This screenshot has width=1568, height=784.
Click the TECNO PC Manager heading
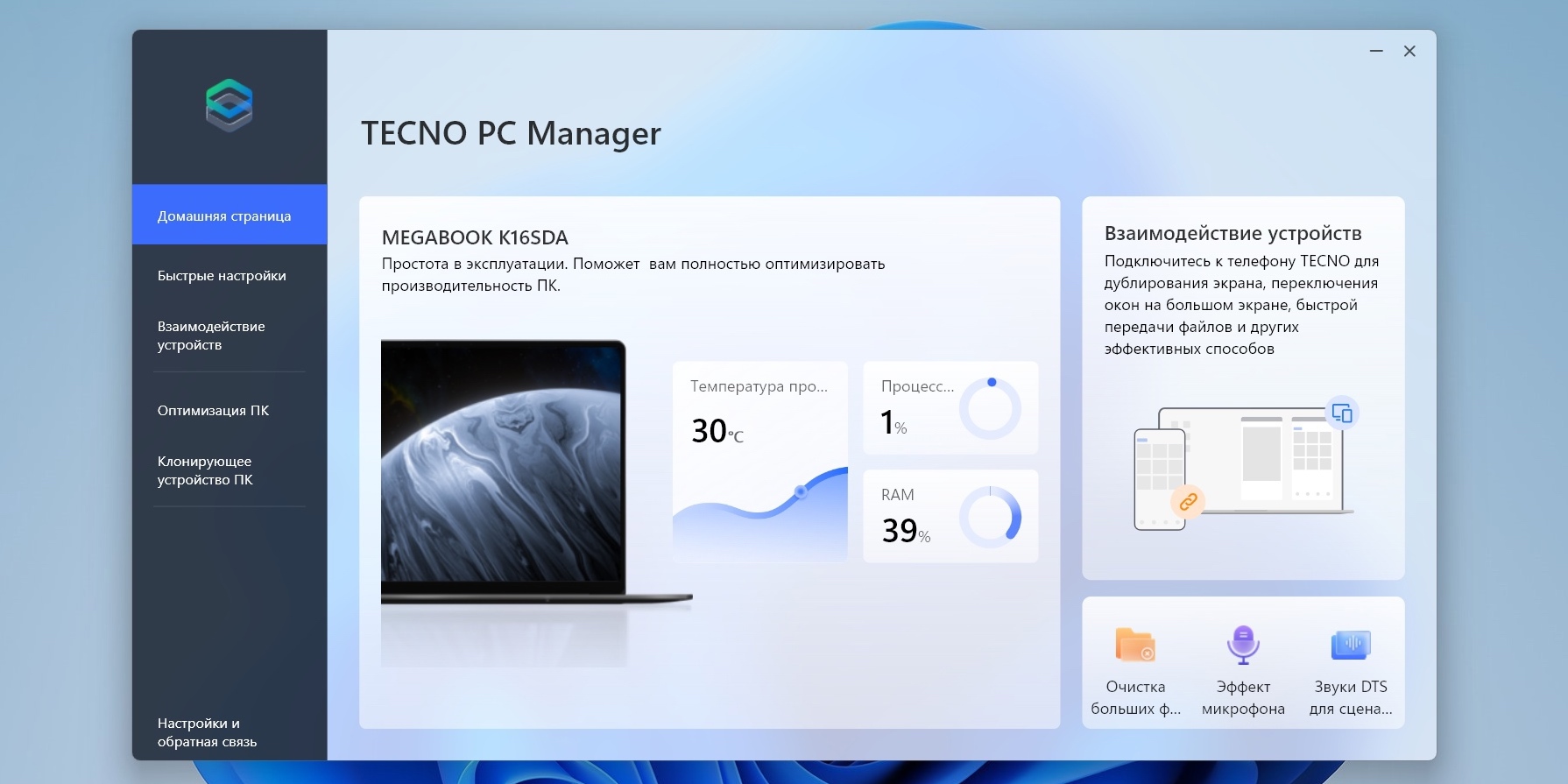[x=511, y=133]
